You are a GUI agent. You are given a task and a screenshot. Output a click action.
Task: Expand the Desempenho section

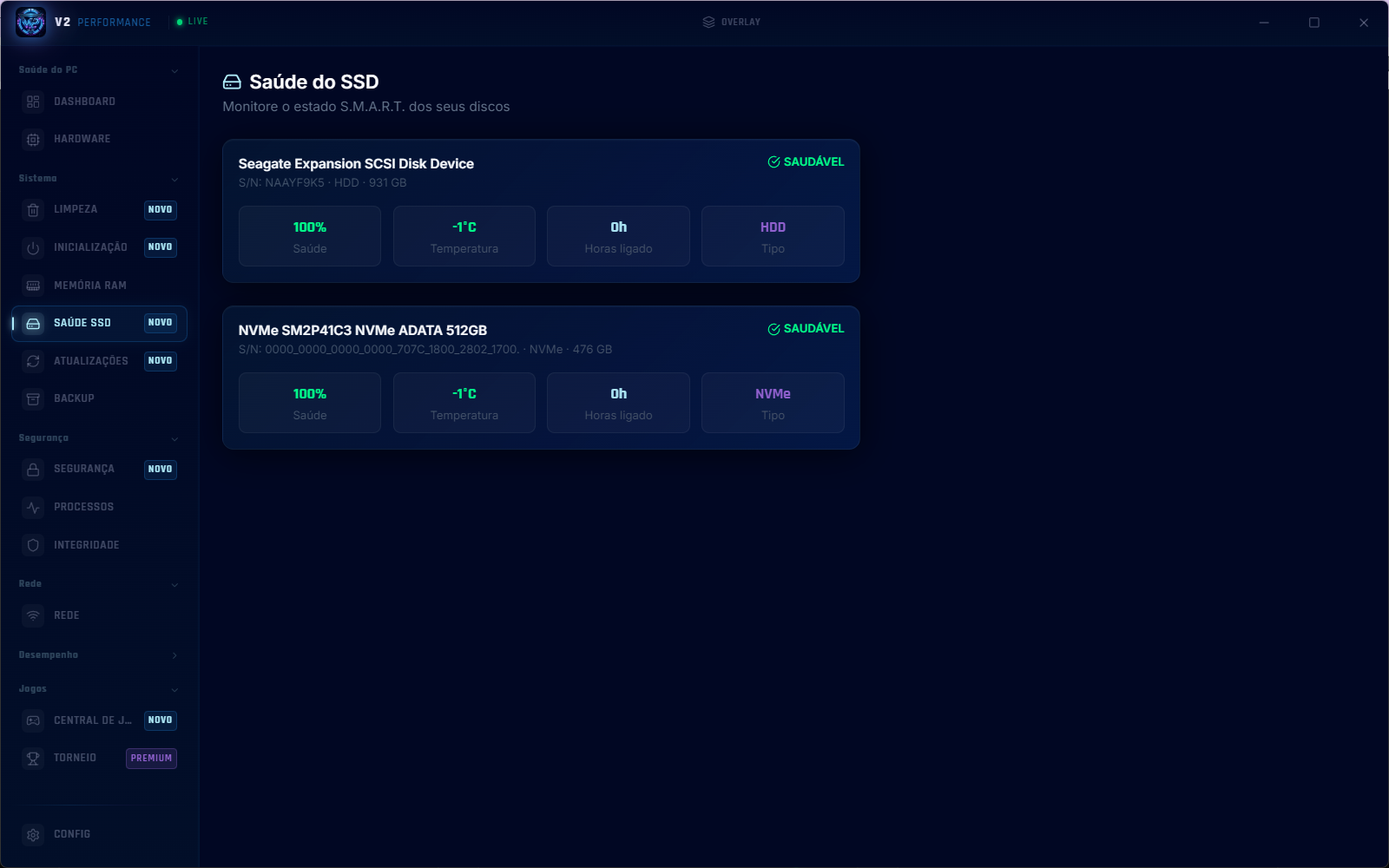coord(174,655)
